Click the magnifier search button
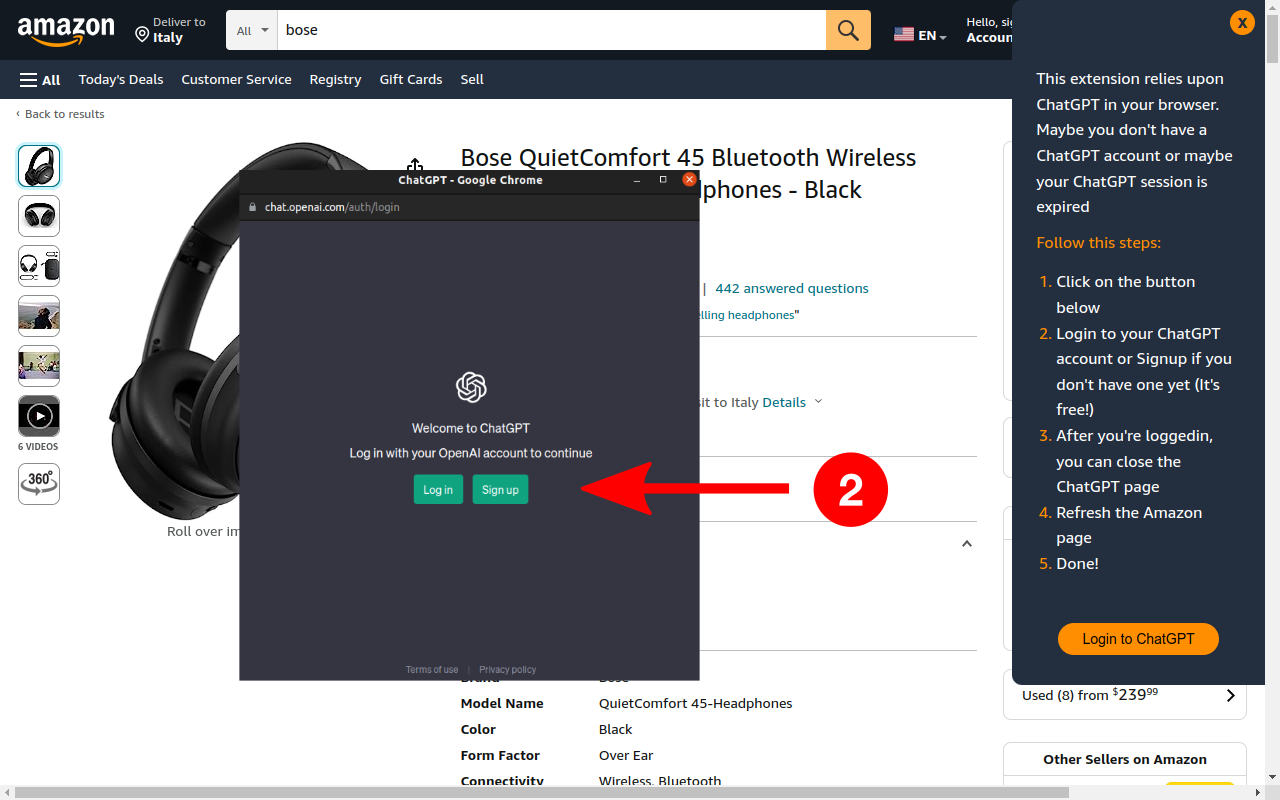The height and width of the screenshot is (800, 1280). (x=848, y=30)
